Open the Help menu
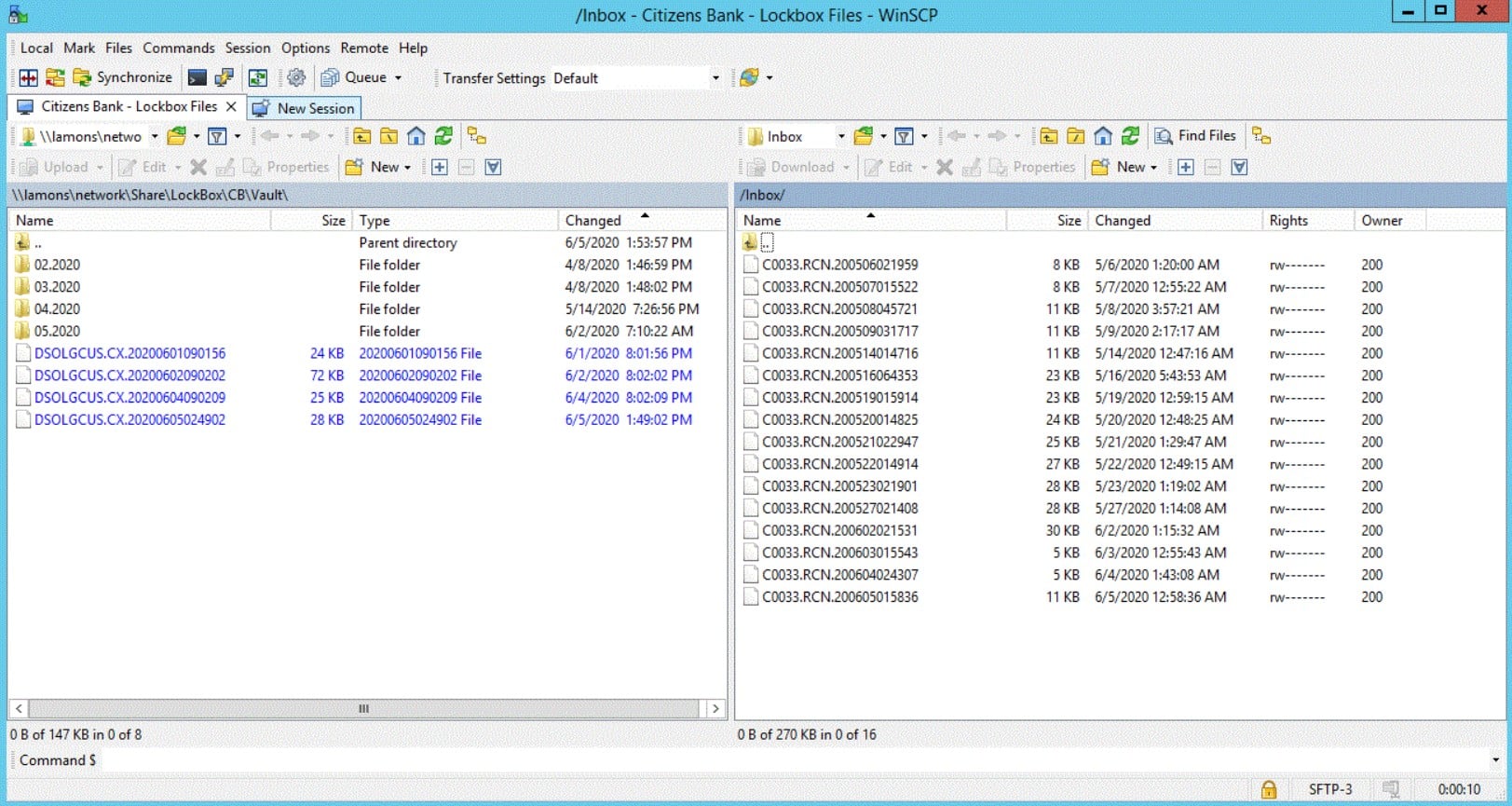This screenshot has width=1512, height=806. tap(413, 48)
